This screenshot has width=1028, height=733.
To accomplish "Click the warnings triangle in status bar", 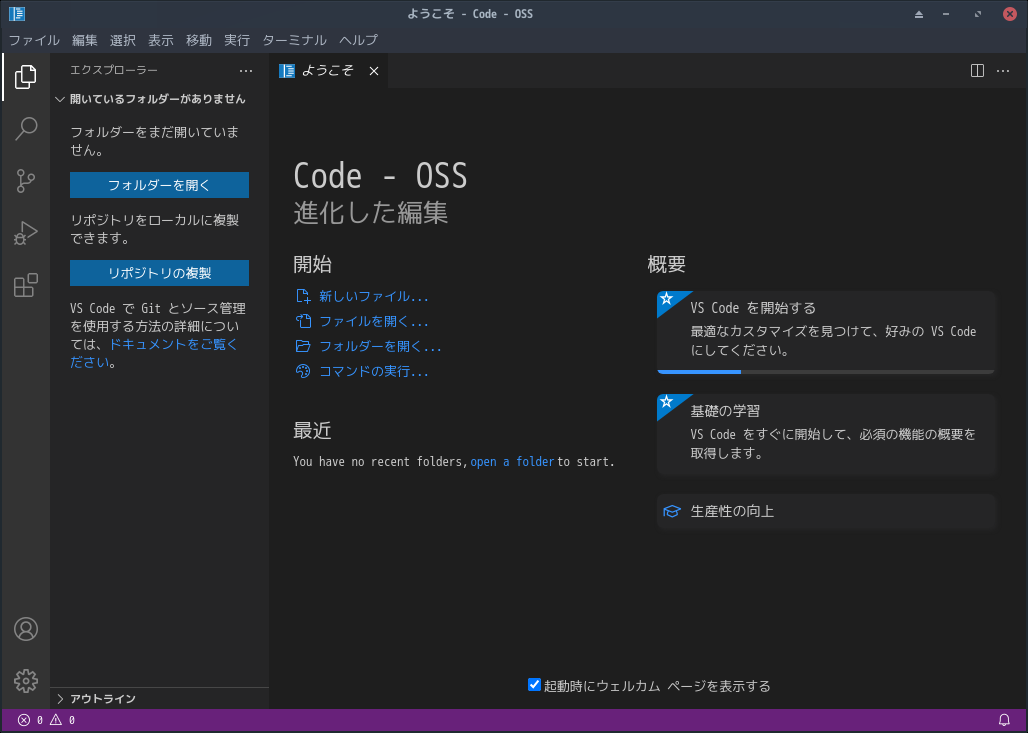I will pyautogui.click(x=56, y=720).
